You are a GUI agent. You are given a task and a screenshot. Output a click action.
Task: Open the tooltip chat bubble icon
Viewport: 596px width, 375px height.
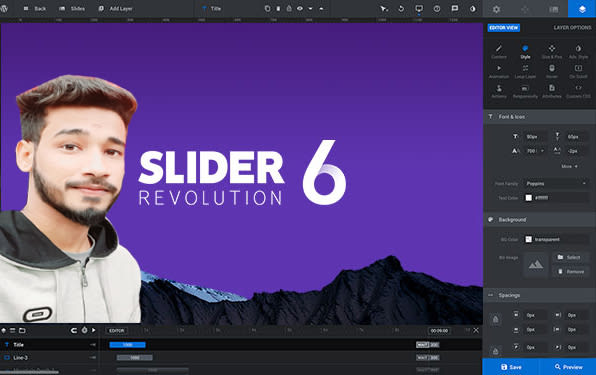click(455, 8)
